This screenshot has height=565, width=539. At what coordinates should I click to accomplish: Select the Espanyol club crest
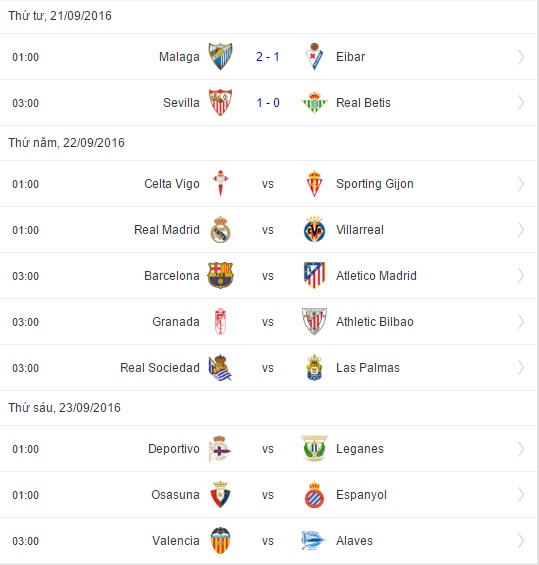(314, 495)
